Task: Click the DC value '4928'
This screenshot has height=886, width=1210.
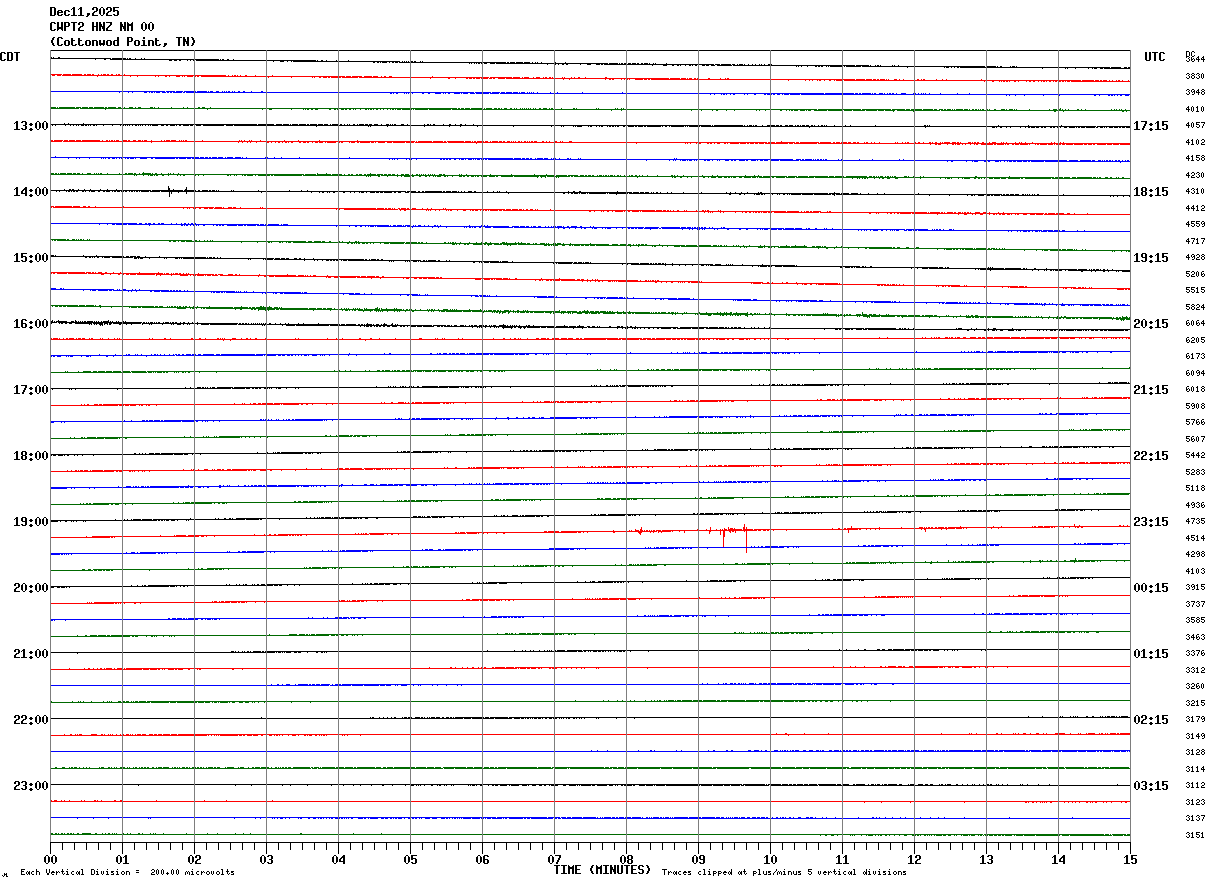Action: click(1195, 258)
